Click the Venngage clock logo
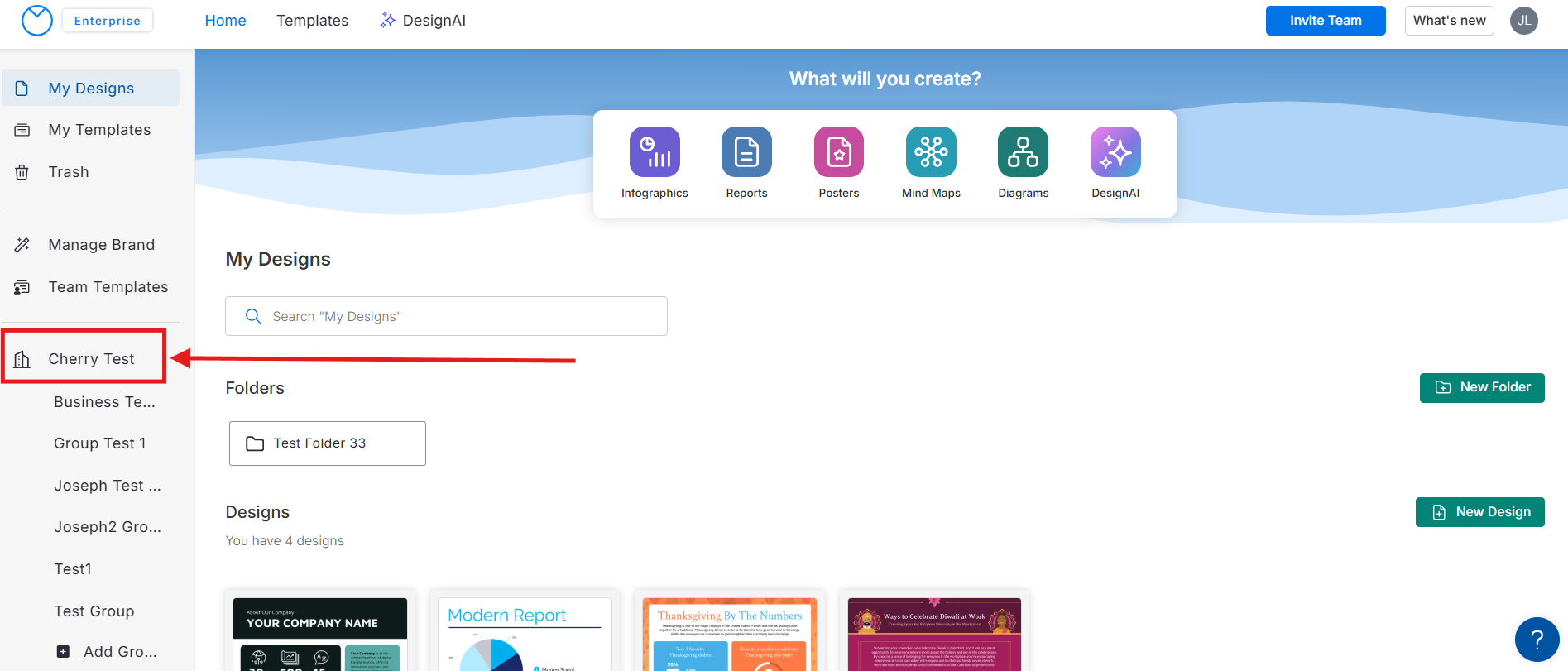The image size is (1568, 671). tap(37, 21)
